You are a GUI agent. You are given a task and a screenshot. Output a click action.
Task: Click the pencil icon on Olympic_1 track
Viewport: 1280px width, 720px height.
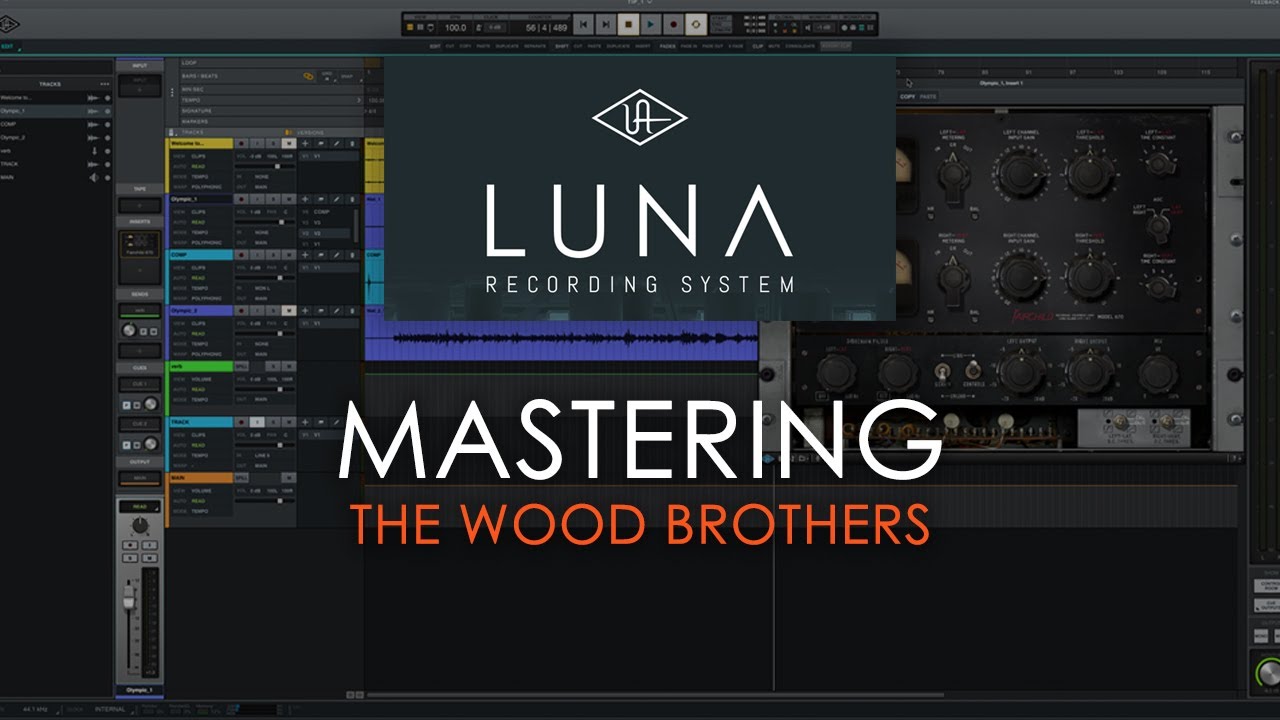[x=337, y=199]
